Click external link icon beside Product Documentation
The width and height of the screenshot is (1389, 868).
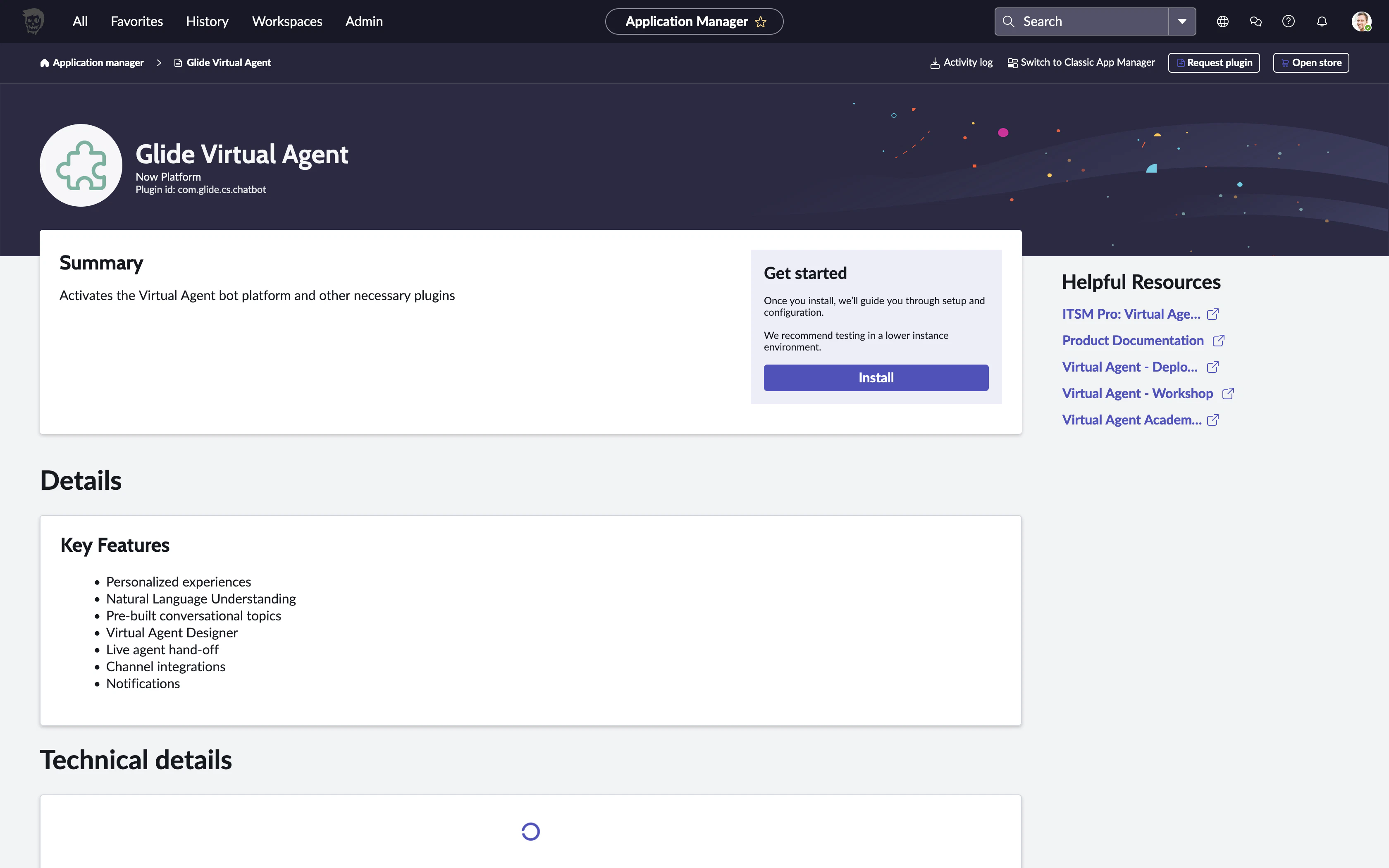(1219, 341)
